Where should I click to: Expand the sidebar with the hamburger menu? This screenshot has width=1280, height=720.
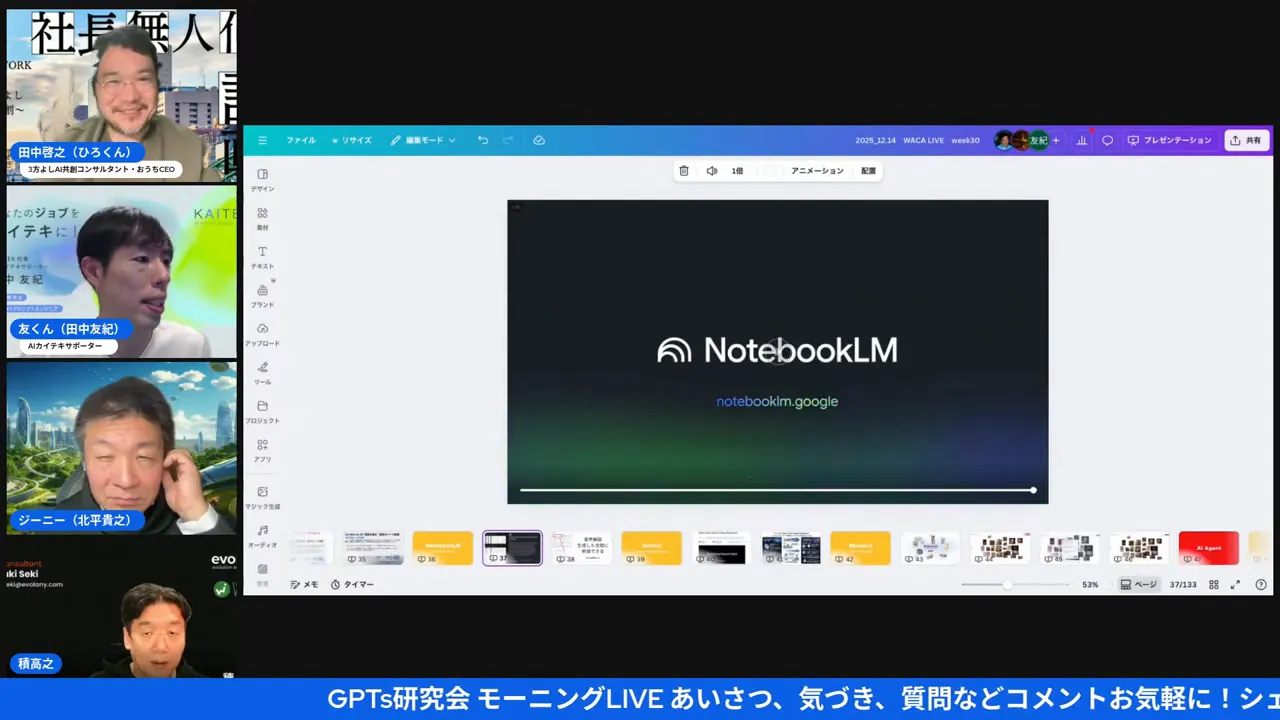[x=262, y=140]
